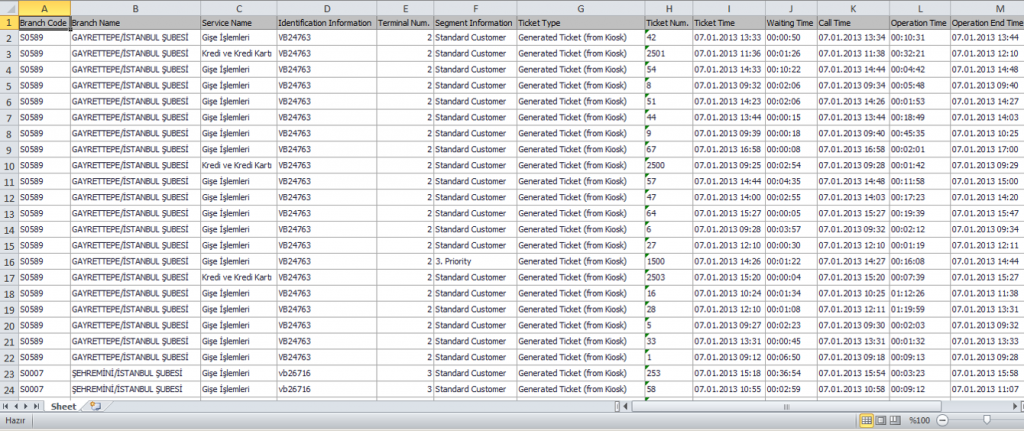Go to last sheet navigation arrow
Screen dimensions: 1024x431
36,406
